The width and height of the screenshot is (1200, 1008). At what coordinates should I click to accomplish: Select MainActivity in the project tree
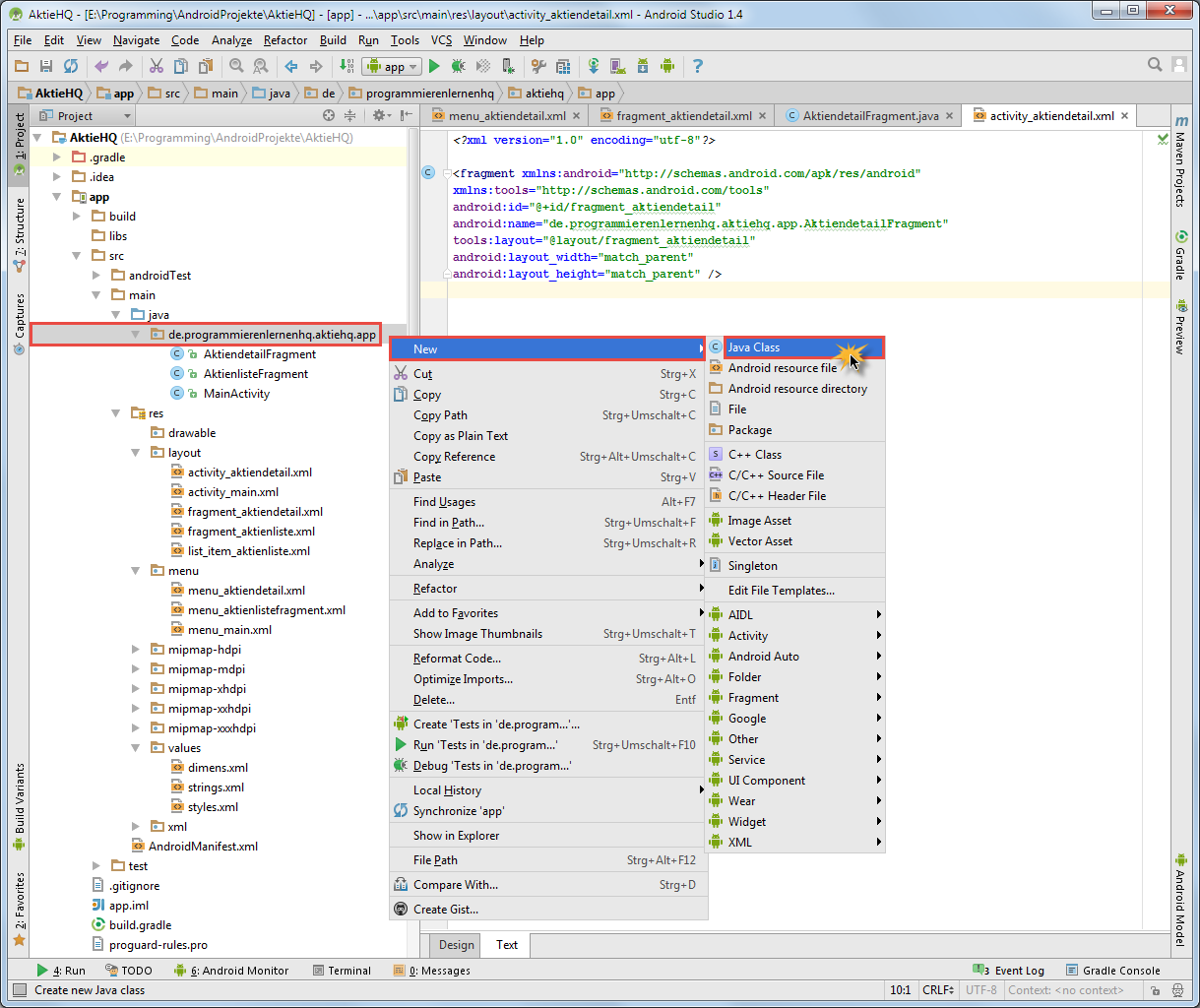pyautogui.click(x=236, y=394)
